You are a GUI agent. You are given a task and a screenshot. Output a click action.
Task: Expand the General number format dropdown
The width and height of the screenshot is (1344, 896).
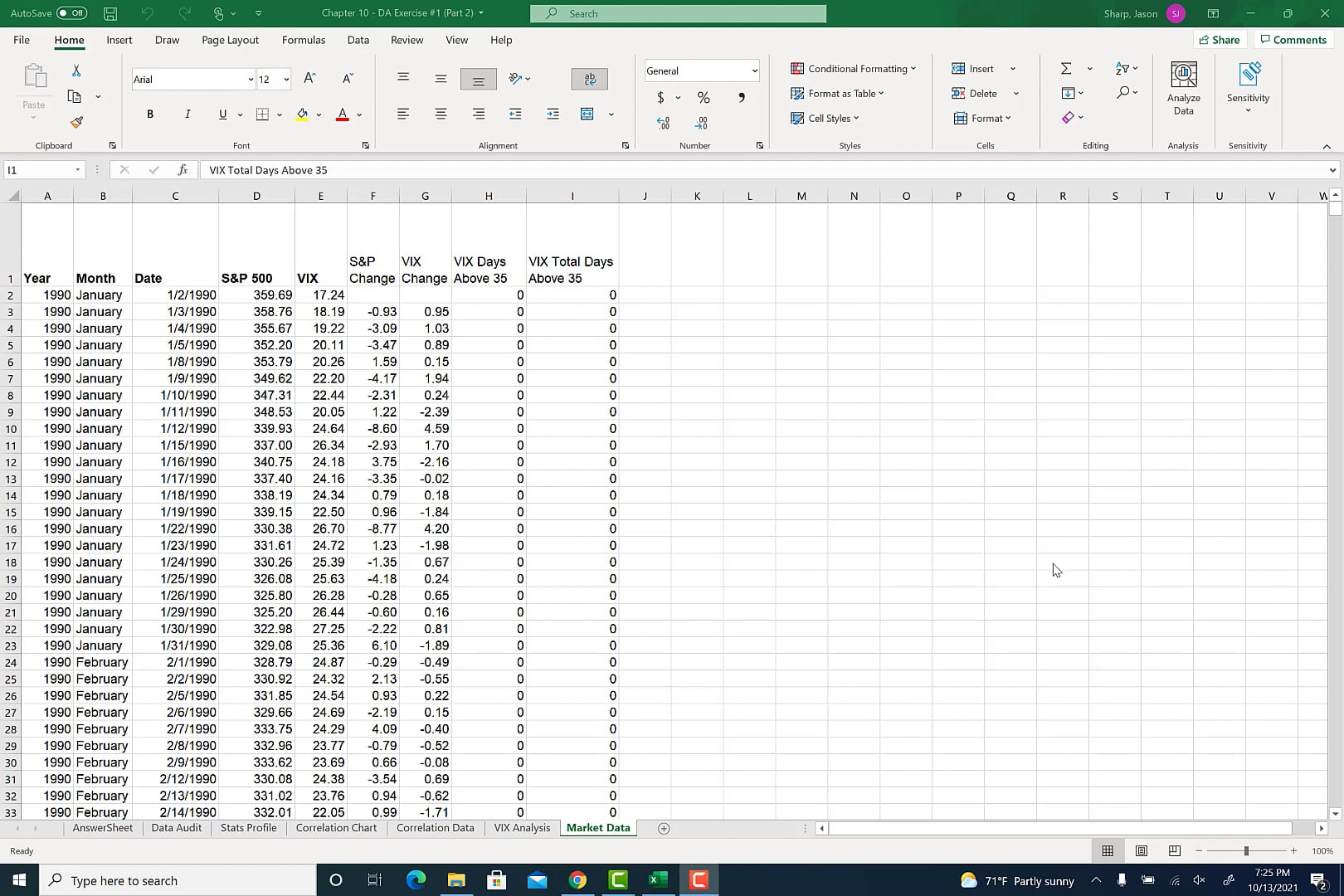coord(754,71)
